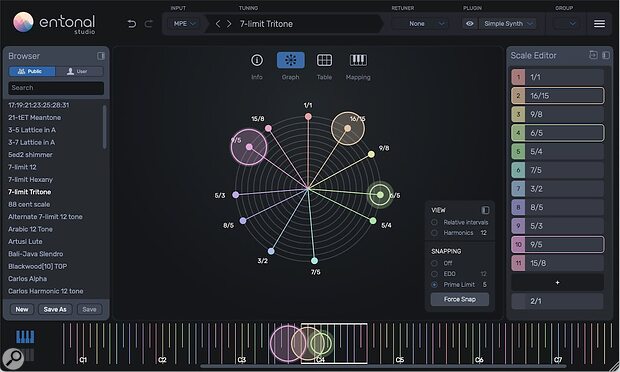Enable Harmonics view option
Viewport: 620px width, 372px height.
point(434,233)
